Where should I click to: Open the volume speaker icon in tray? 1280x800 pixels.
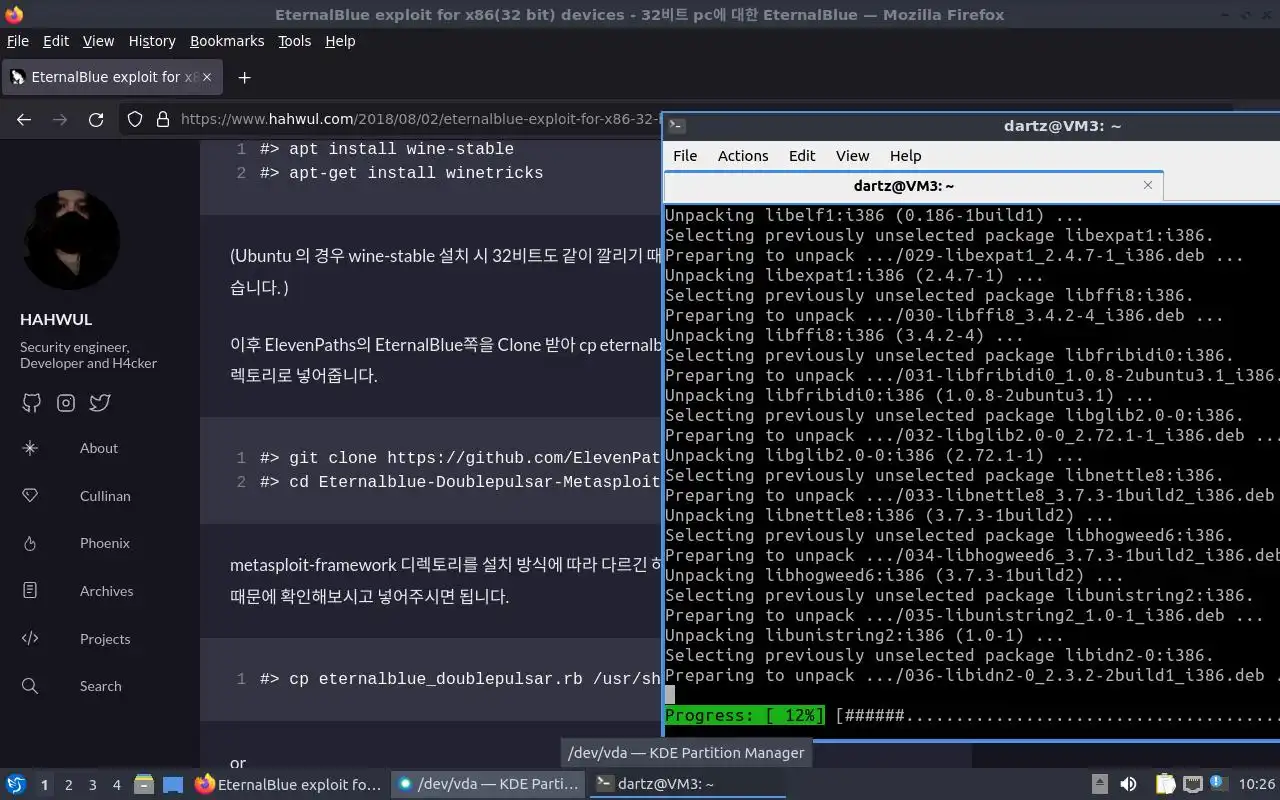coord(1128,784)
